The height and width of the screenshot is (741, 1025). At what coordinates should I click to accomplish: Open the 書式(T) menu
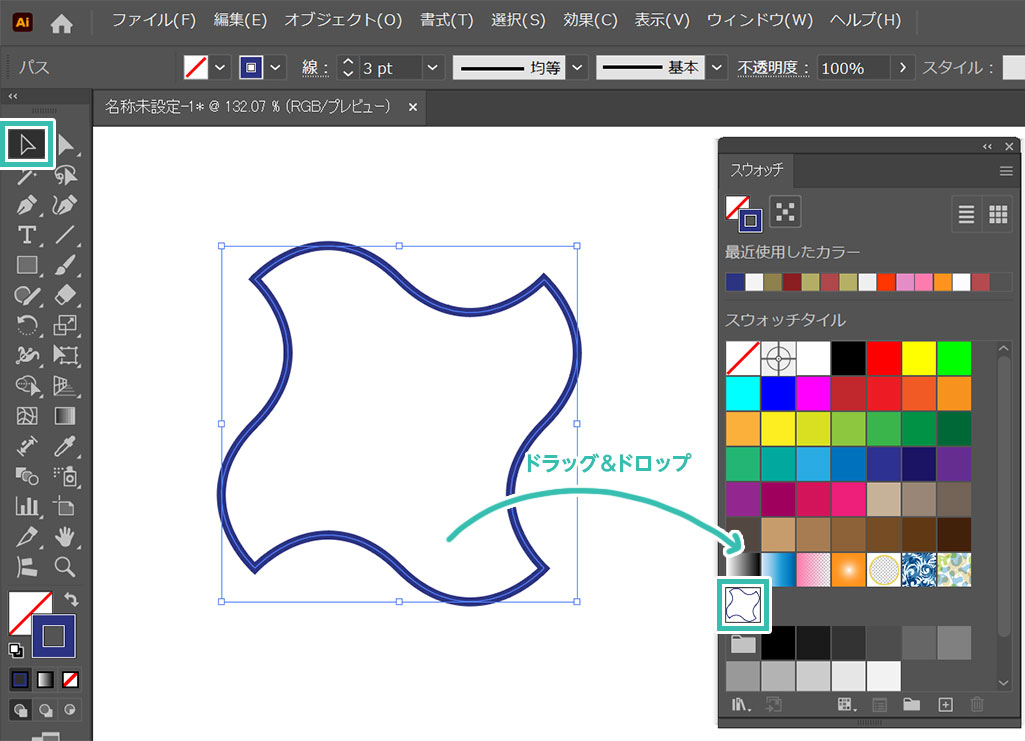point(446,21)
